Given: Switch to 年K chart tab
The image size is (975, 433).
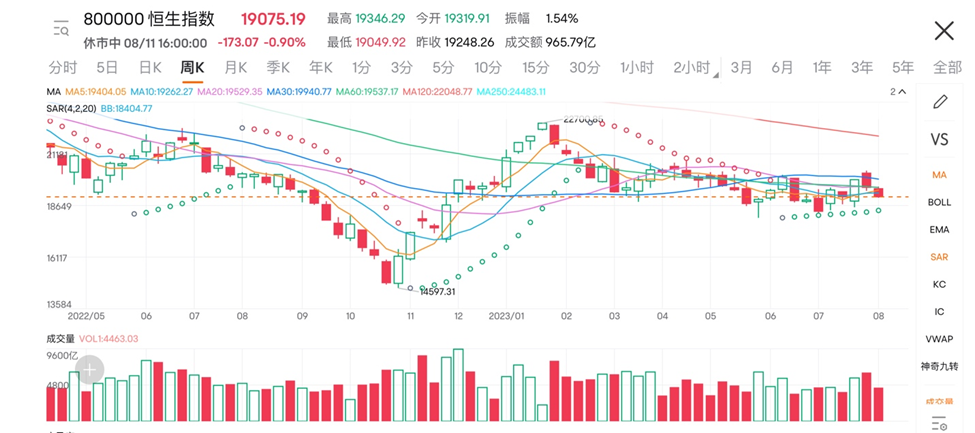Looking at the screenshot, I should (321, 67).
